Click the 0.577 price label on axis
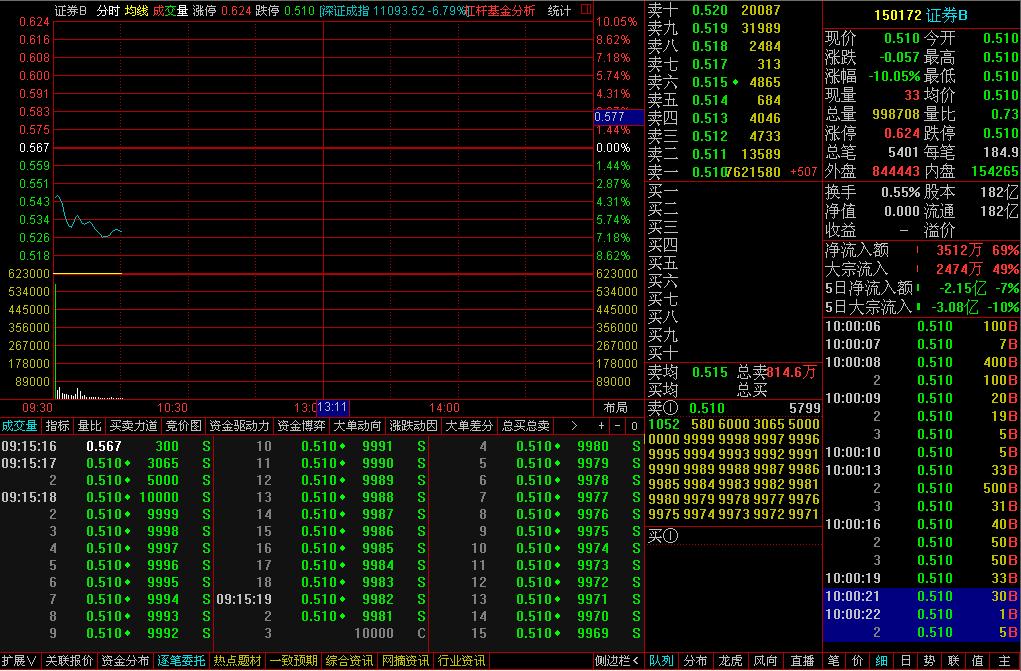This screenshot has height=671, width=1021. pyautogui.click(x=616, y=117)
